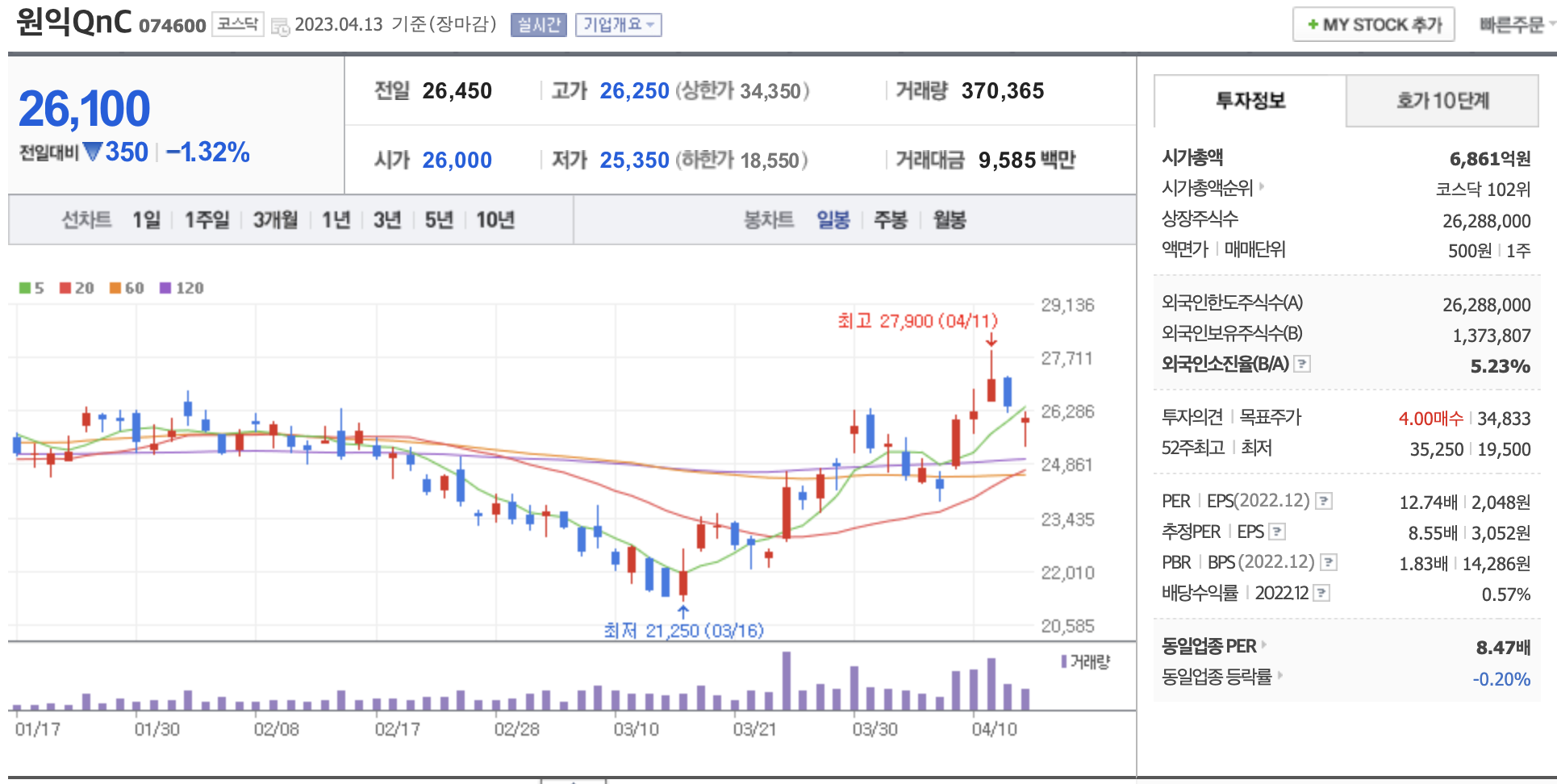Click the help icon next to 외국인소진율(B/A)
The image size is (1557, 784).
click(x=1302, y=365)
